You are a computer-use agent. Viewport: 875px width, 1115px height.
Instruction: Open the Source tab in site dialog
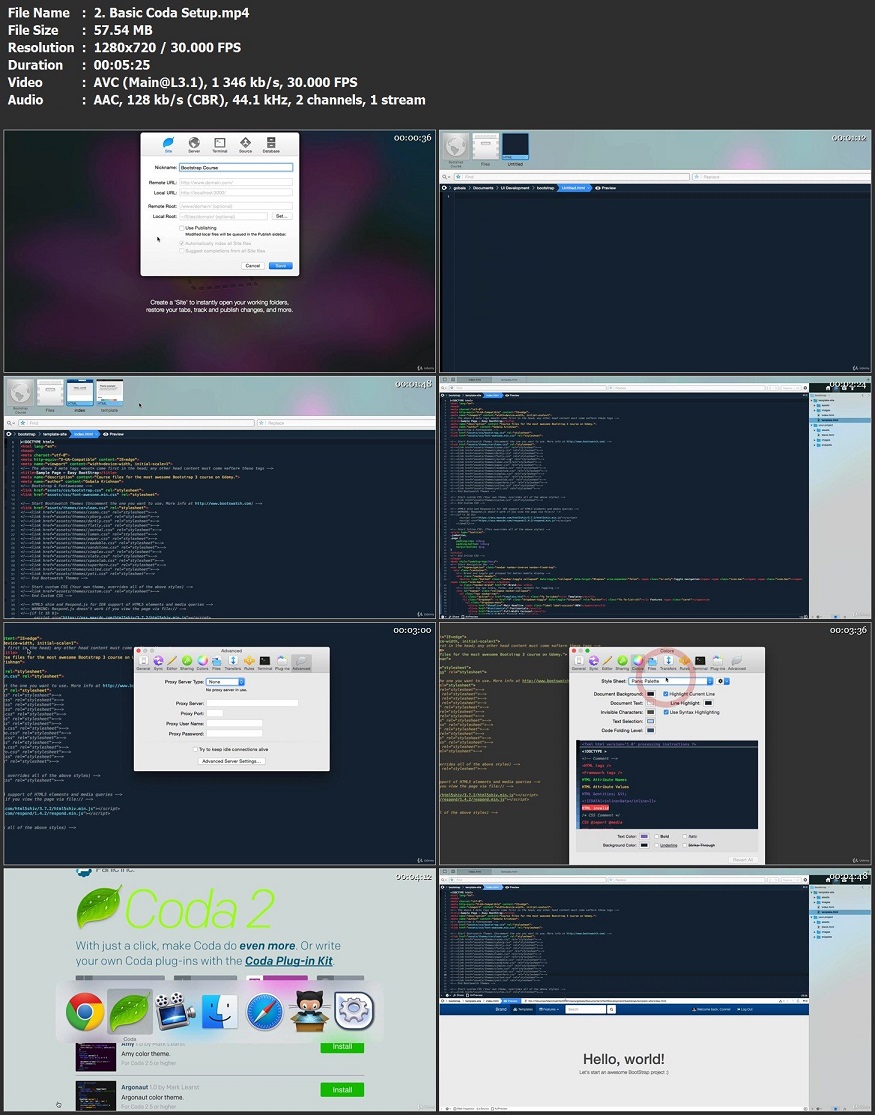click(245, 144)
